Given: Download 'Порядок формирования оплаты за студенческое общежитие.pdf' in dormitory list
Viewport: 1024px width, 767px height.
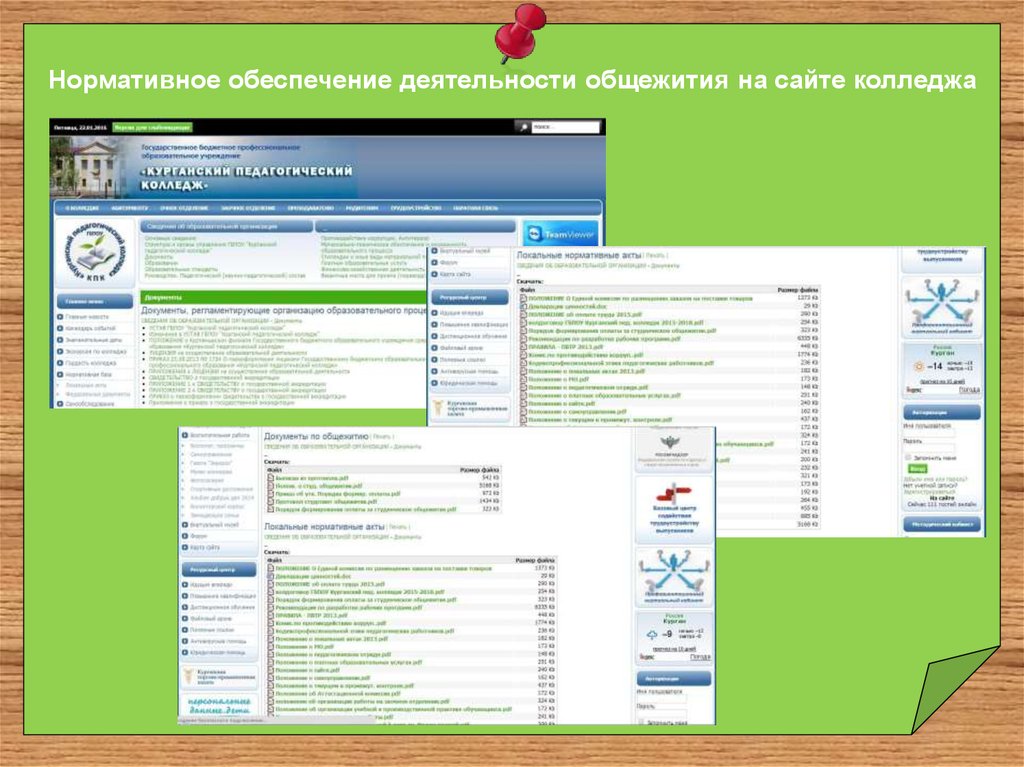Looking at the screenshot, I should (x=365, y=509).
